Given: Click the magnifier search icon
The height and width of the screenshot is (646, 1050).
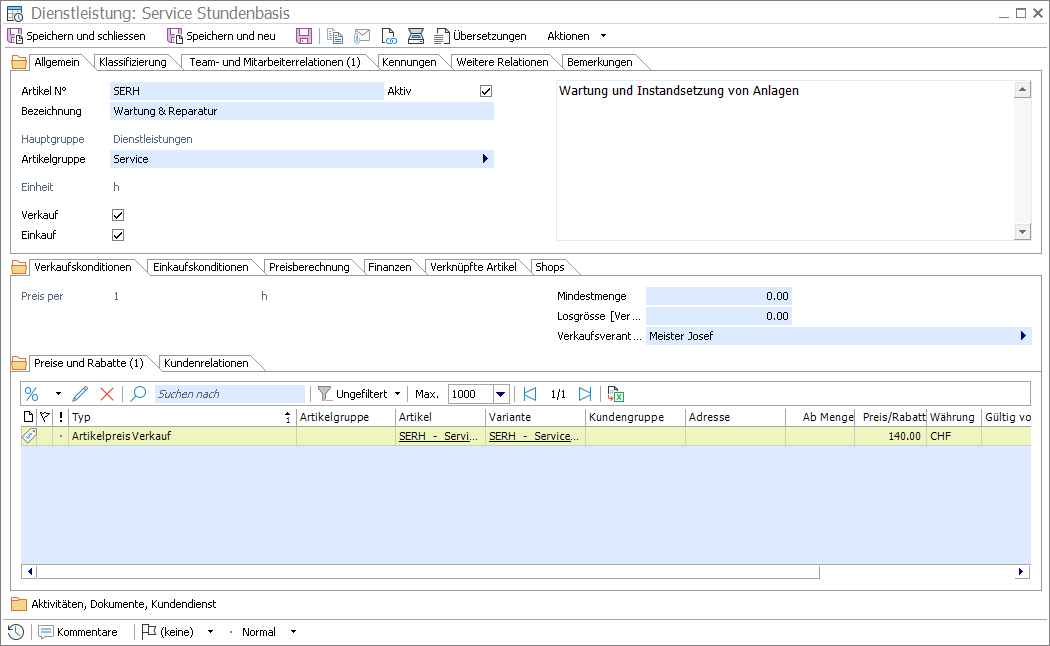Looking at the screenshot, I should click(139, 394).
